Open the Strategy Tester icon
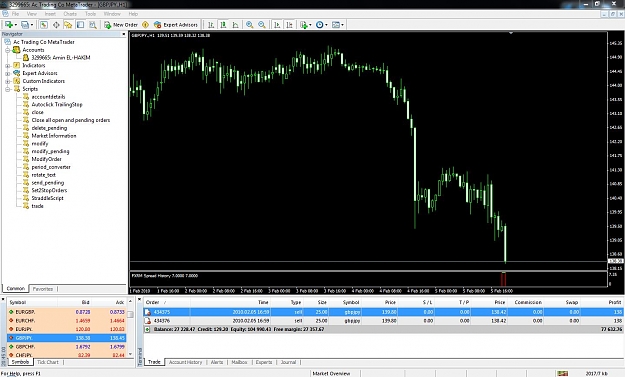The height and width of the screenshot is (377, 625). point(92,25)
